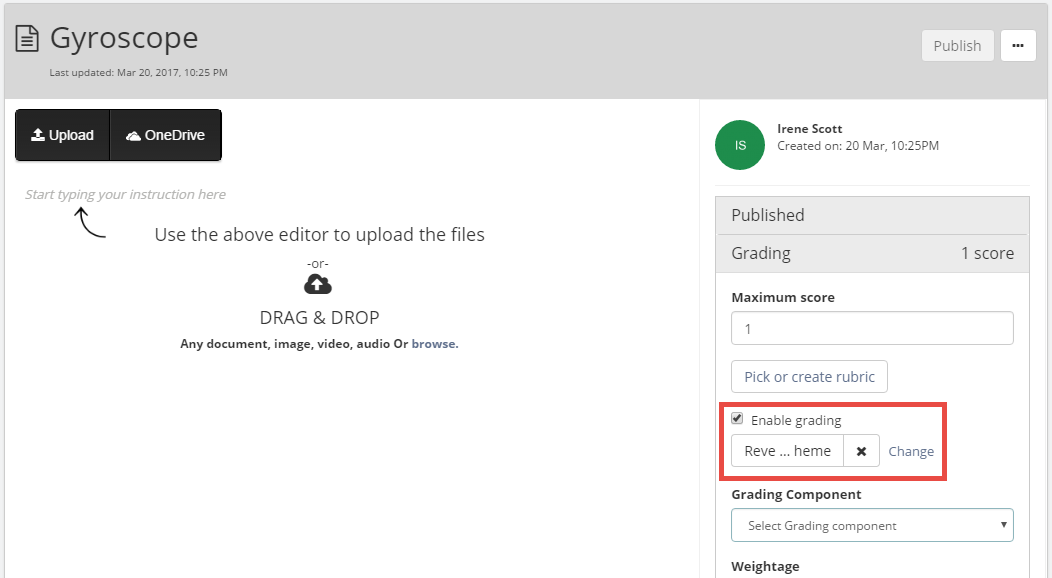
Task: Click the Publish button
Action: click(957, 46)
